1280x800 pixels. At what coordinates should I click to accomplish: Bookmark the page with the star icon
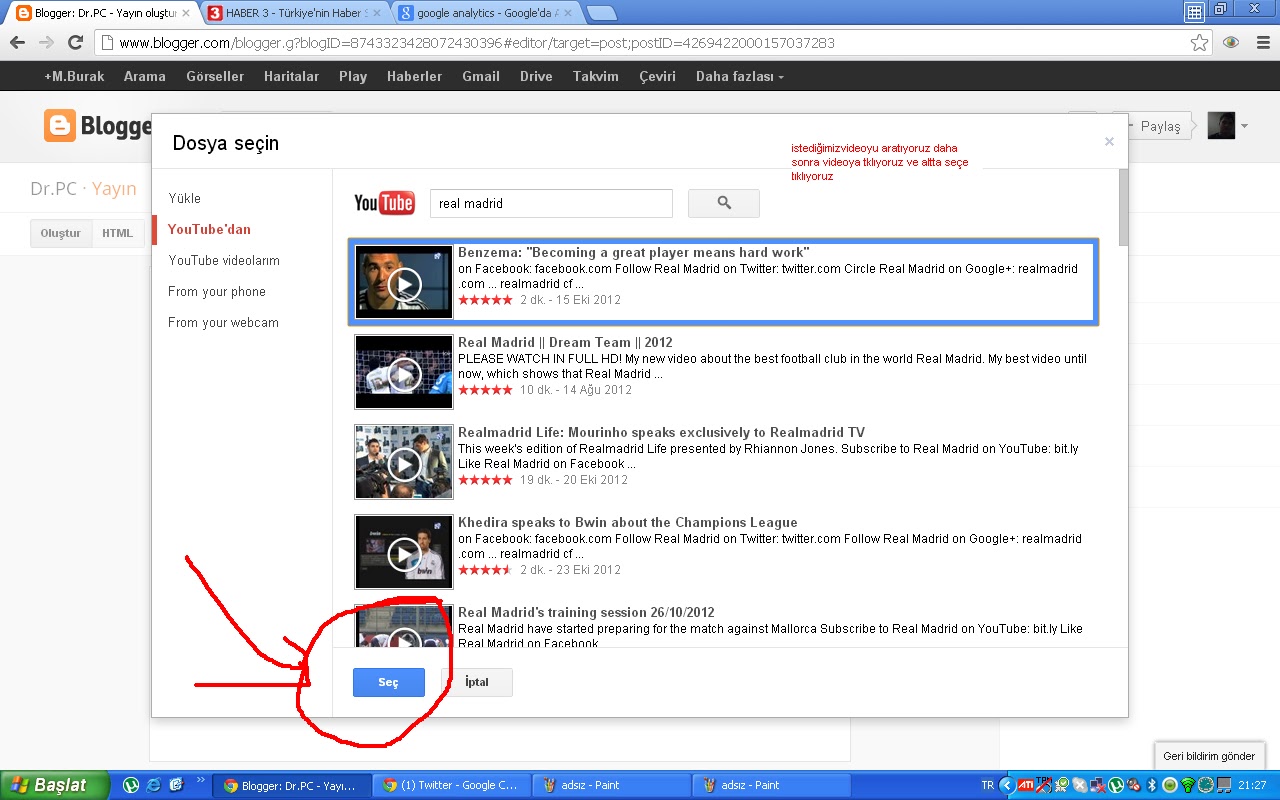tap(1199, 43)
